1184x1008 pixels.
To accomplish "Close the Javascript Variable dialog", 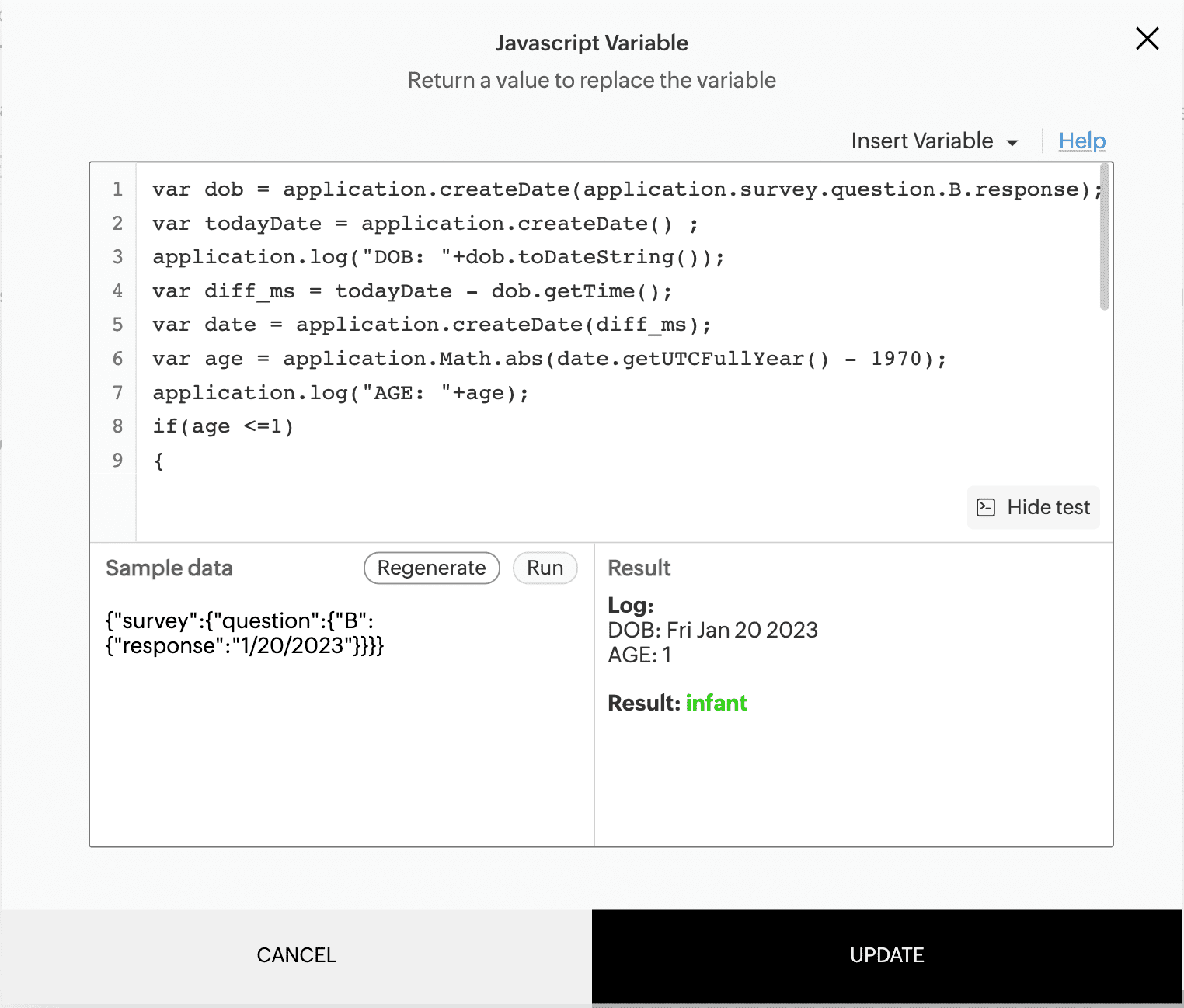I will click(x=1147, y=39).
